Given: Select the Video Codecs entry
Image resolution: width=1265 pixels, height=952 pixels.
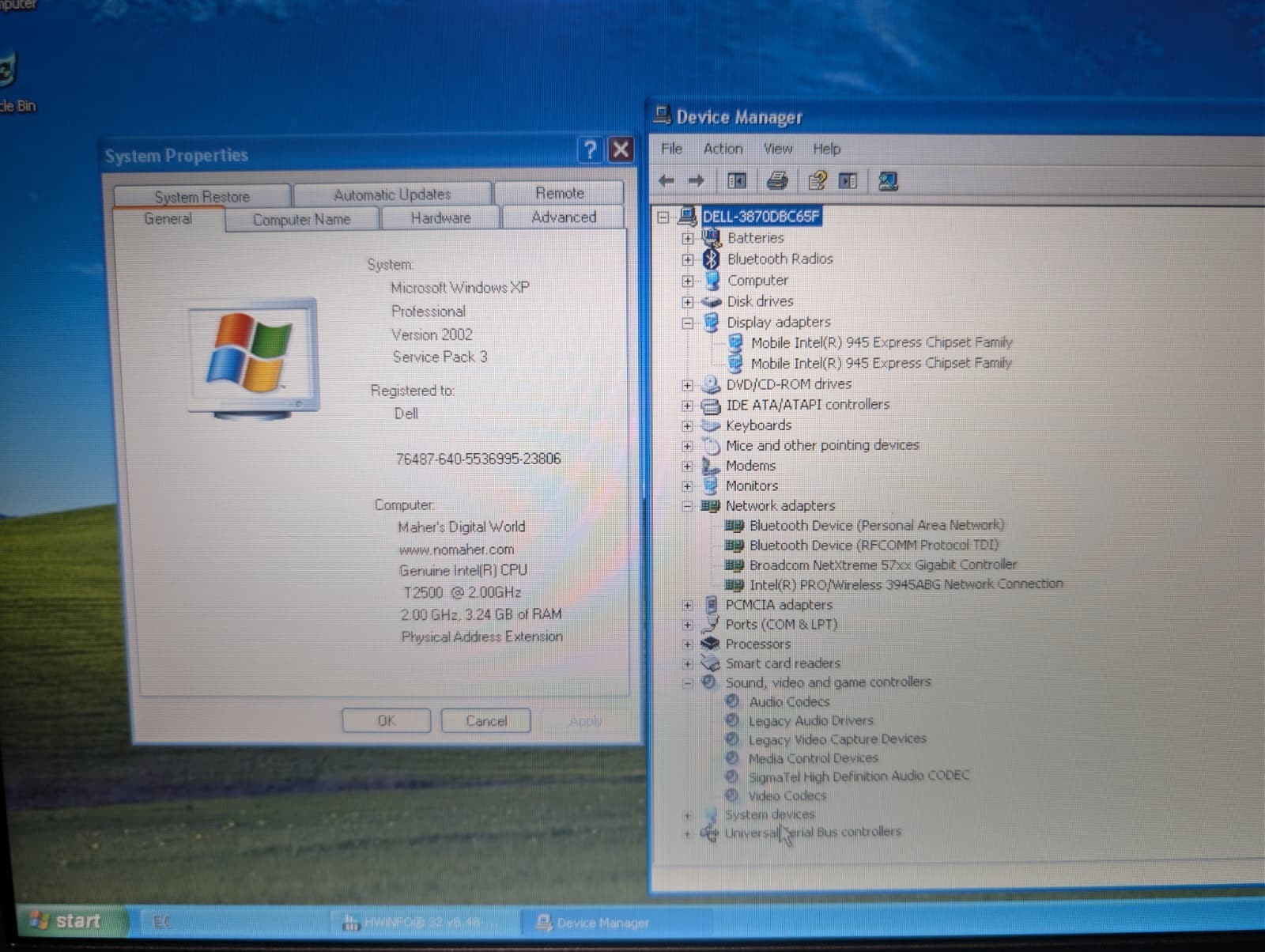Looking at the screenshot, I should tap(787, 796).
